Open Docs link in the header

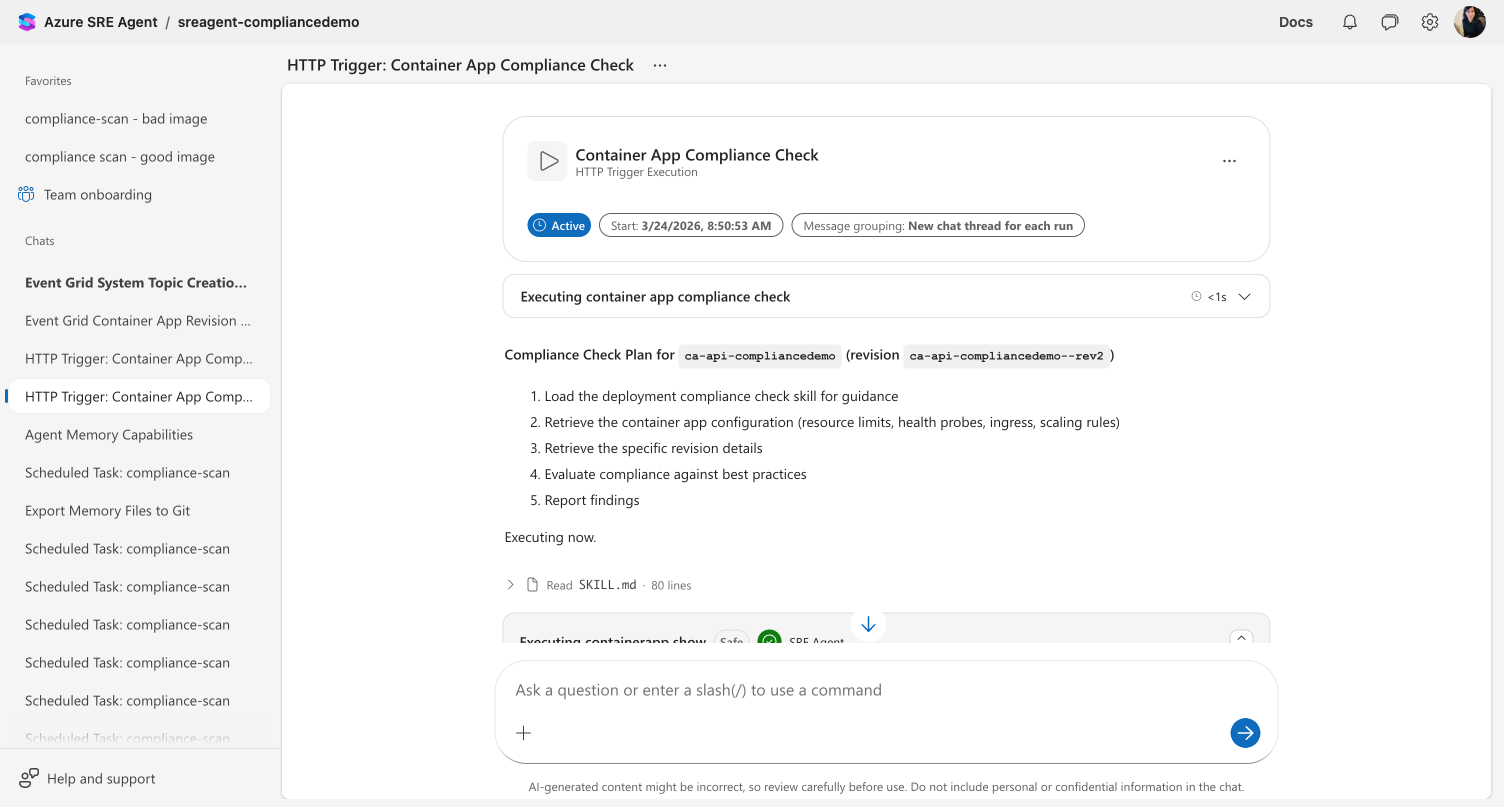click(x=1296, y=22)
